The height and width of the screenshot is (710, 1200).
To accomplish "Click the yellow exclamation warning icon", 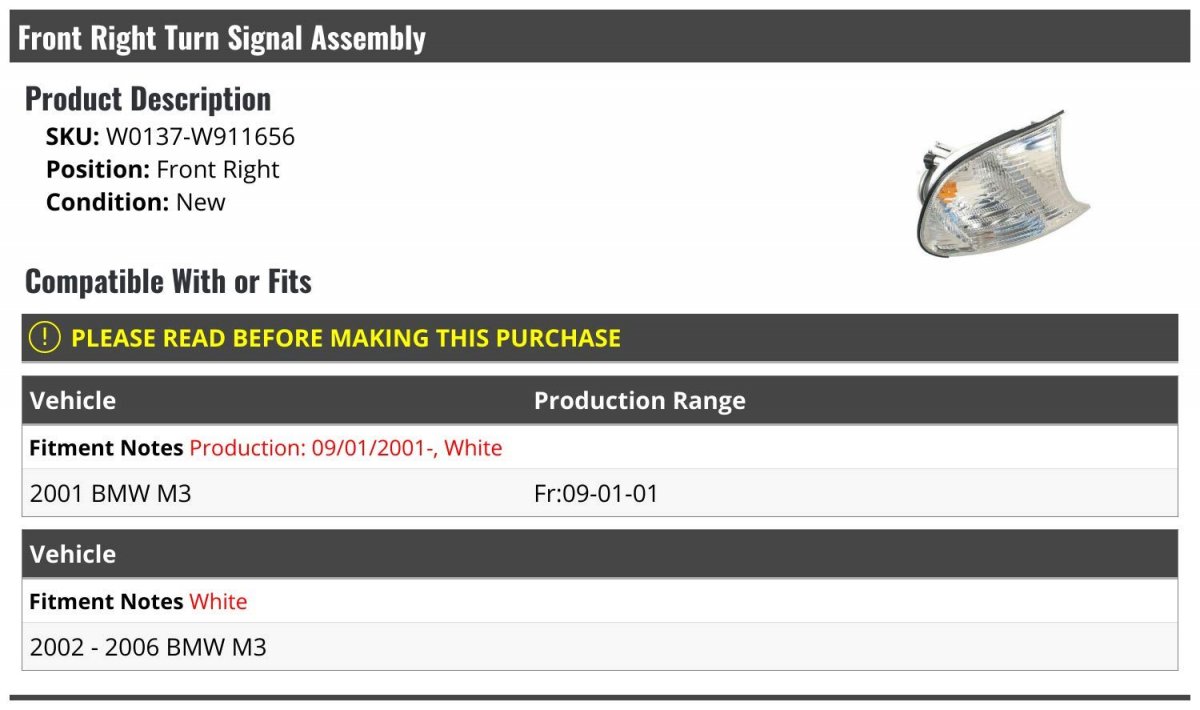I will click(45, 338).
